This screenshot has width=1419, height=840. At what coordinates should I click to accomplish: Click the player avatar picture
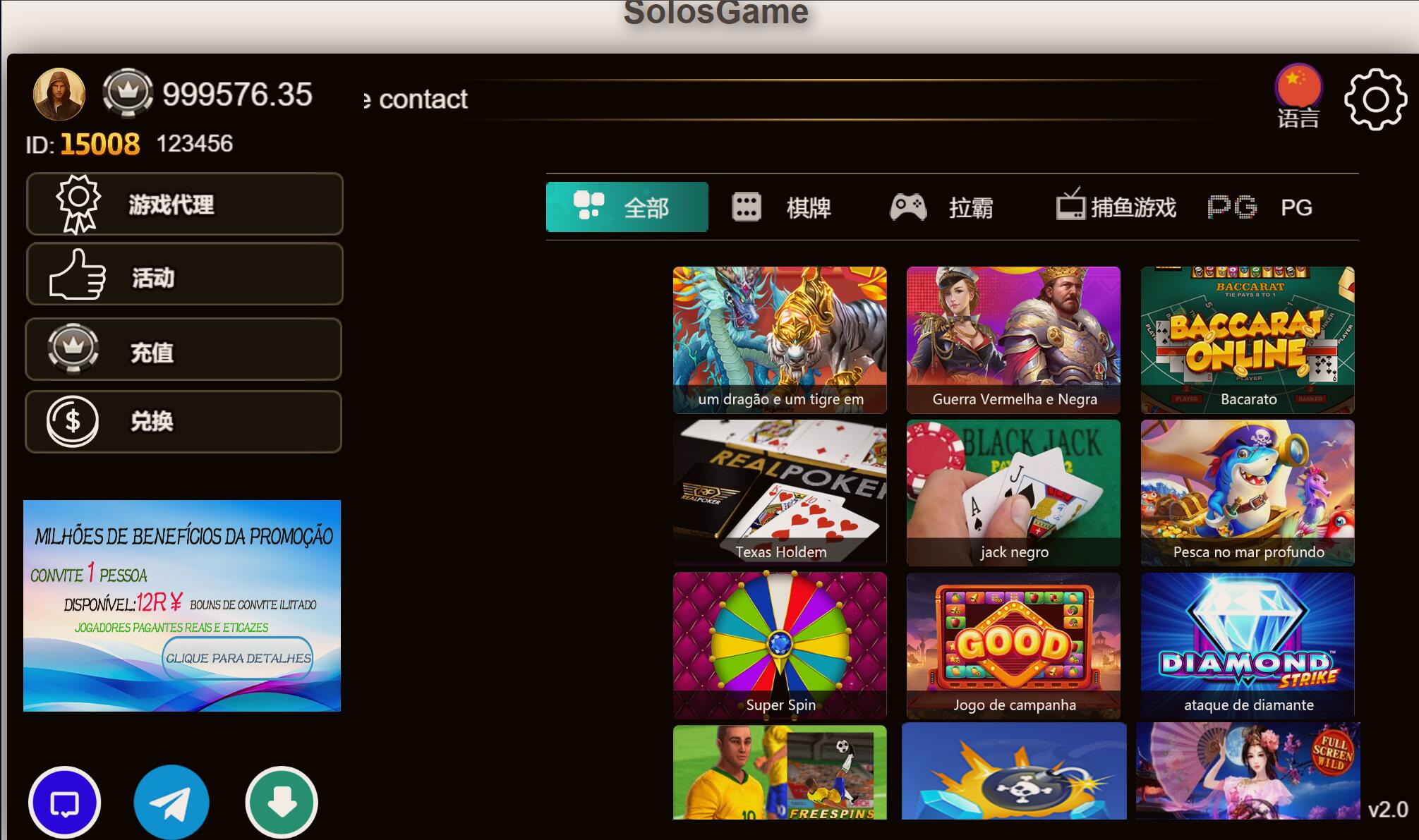click(59, 94)
